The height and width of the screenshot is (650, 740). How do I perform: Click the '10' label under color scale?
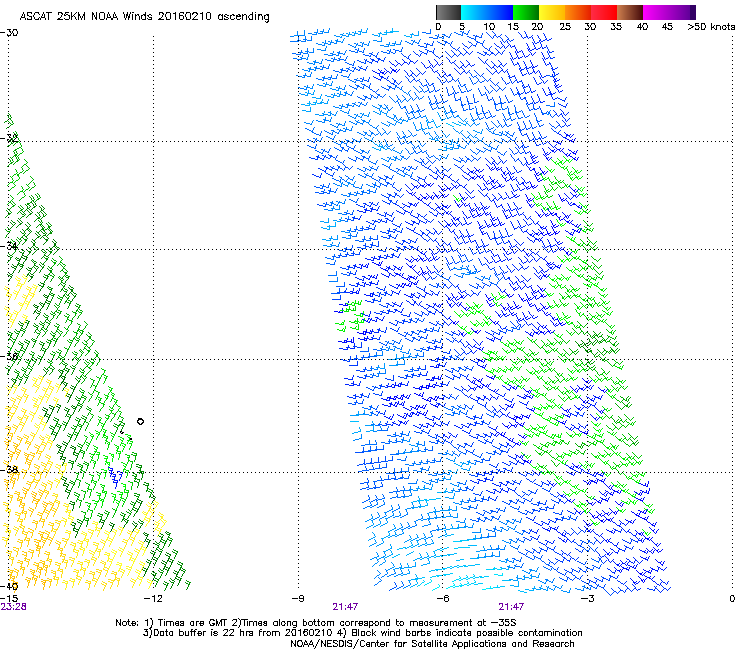(489, 26)
